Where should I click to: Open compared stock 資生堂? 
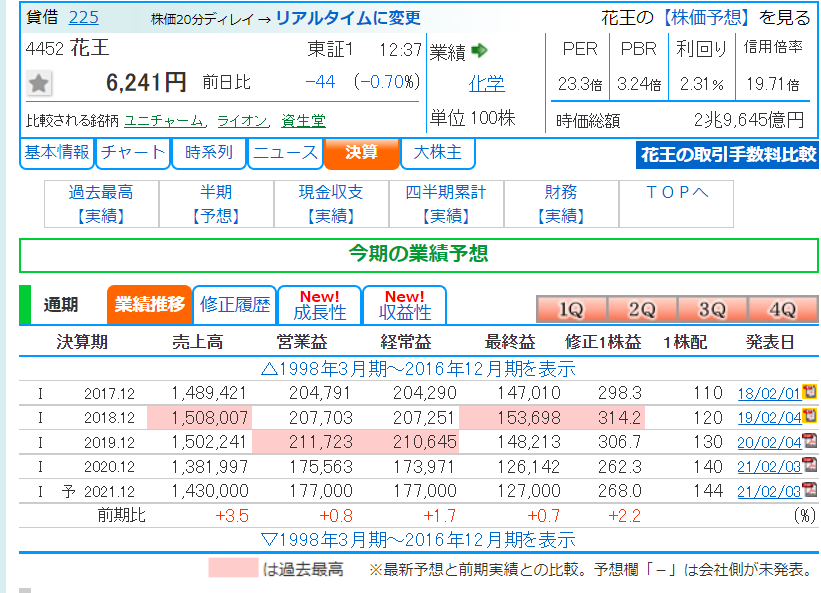303,121
